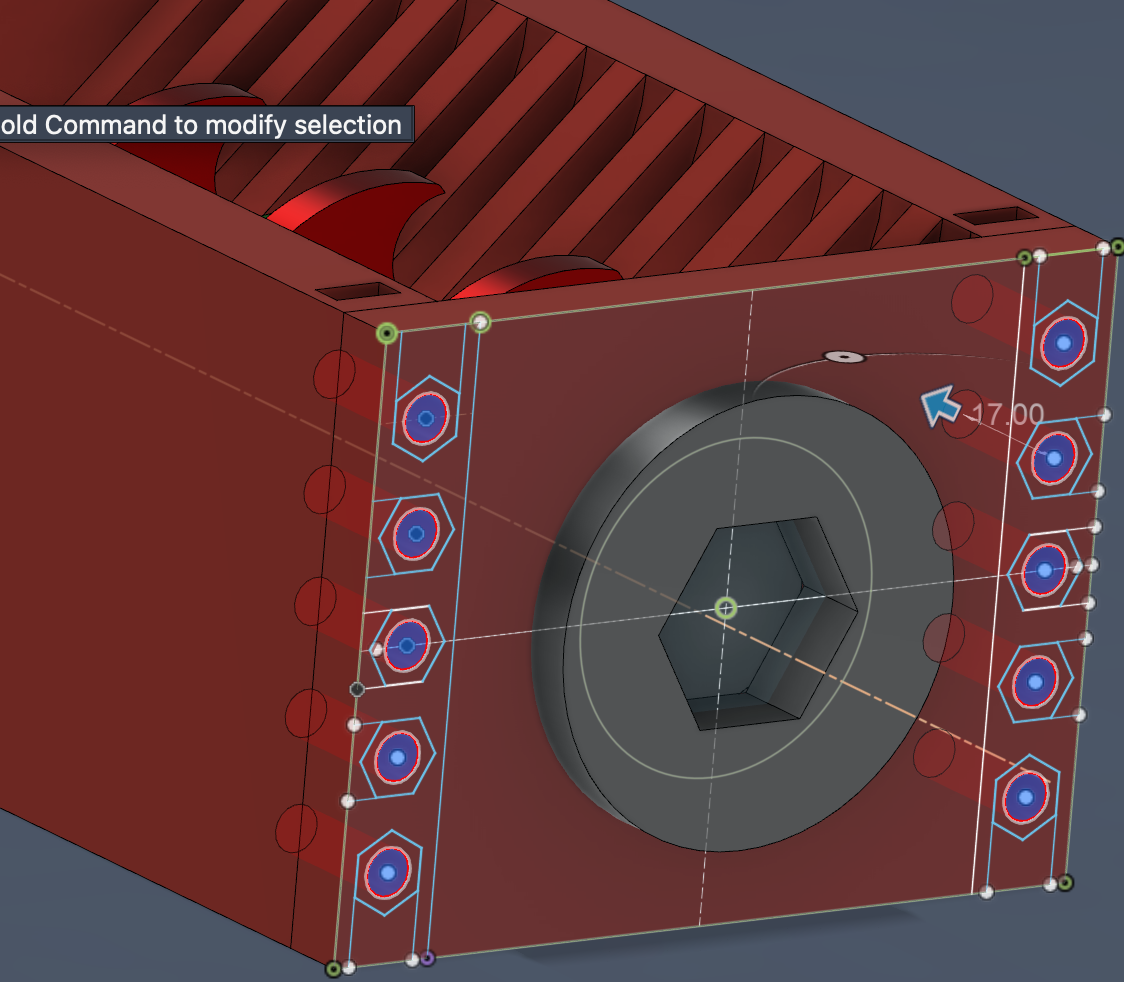Click the 17.00 dimension value
The image size is (1124, 982).
point(1007,414)
